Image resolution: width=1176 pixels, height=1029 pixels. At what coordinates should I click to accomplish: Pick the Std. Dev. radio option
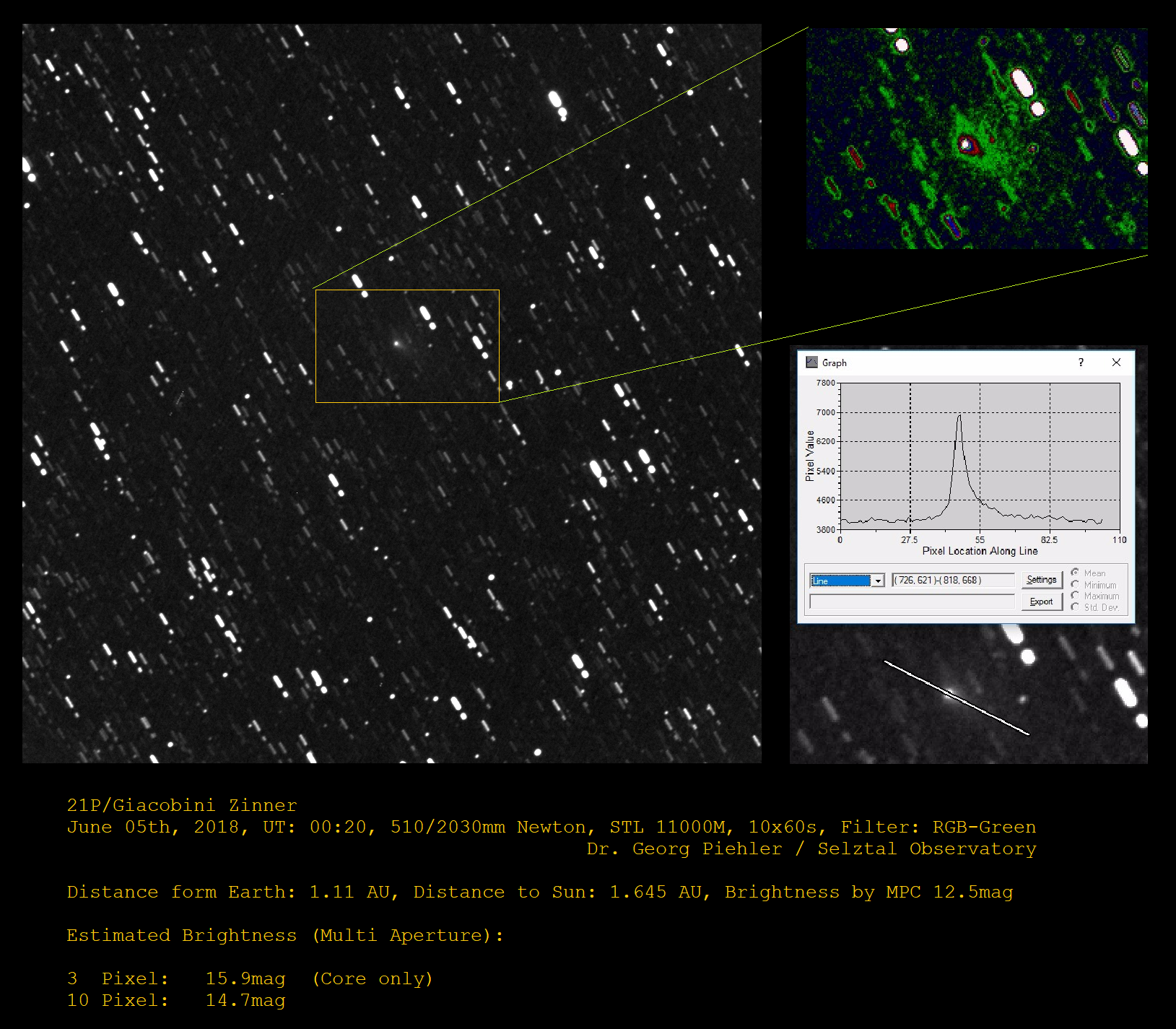(x=1076, y=607)
